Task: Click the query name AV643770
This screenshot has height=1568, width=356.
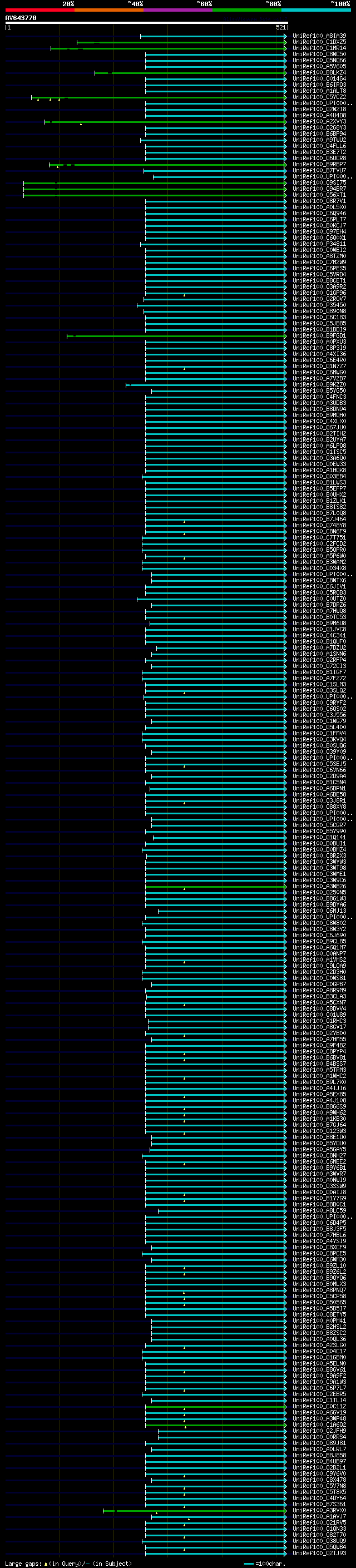Action: coord(21,18)
